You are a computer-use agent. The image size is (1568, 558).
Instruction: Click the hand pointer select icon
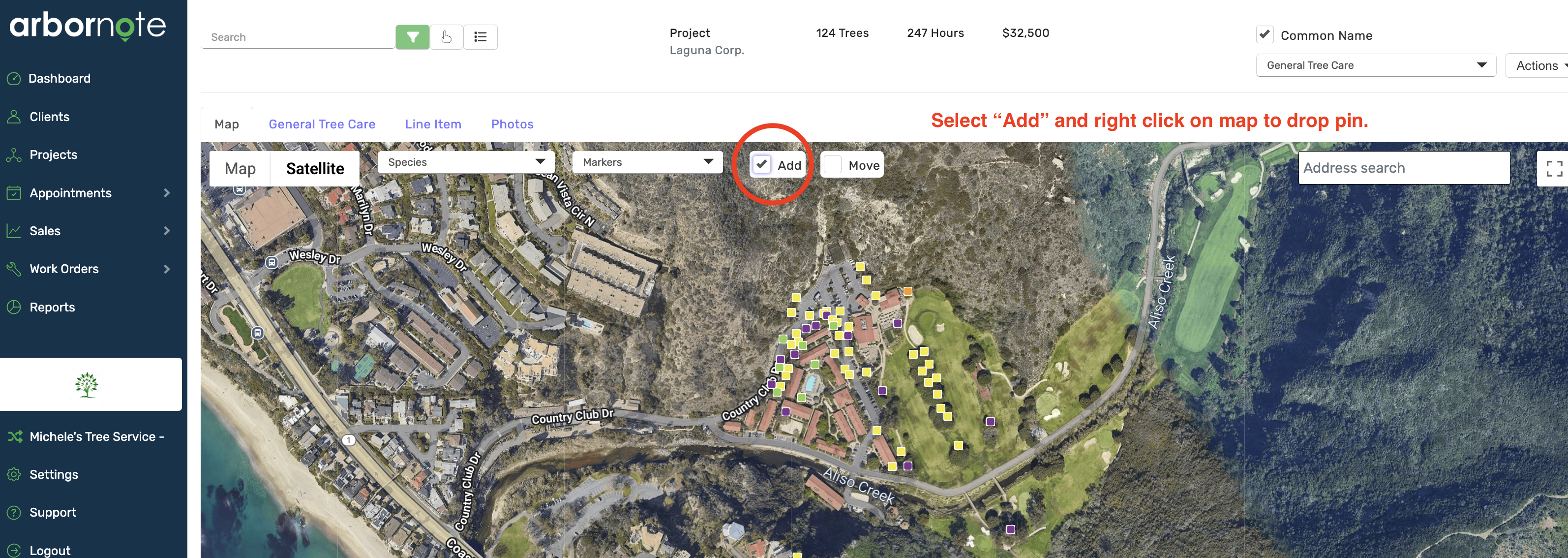coord(446,37)
